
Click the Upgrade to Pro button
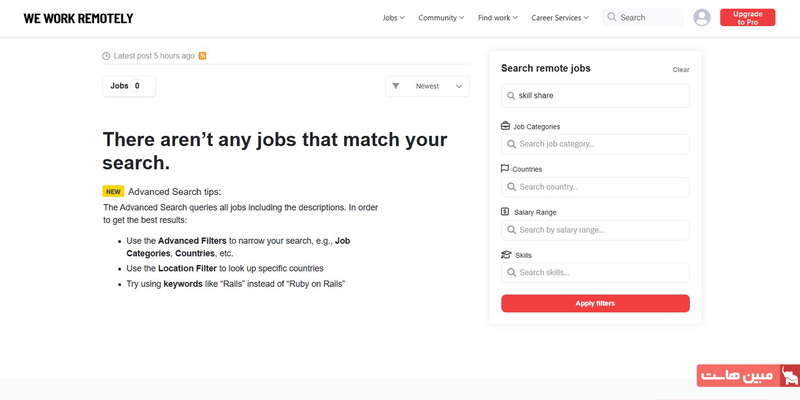pos(747,17)
